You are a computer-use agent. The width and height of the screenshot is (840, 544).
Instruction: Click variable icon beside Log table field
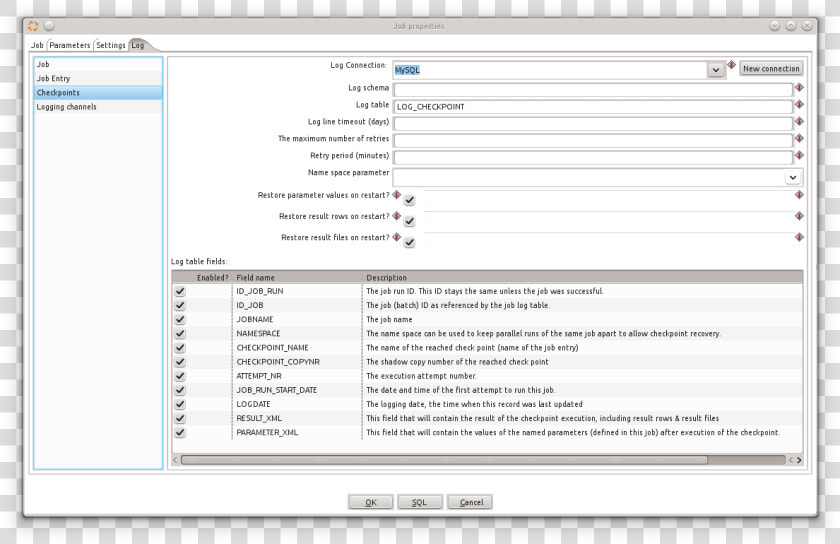[799, 105]
